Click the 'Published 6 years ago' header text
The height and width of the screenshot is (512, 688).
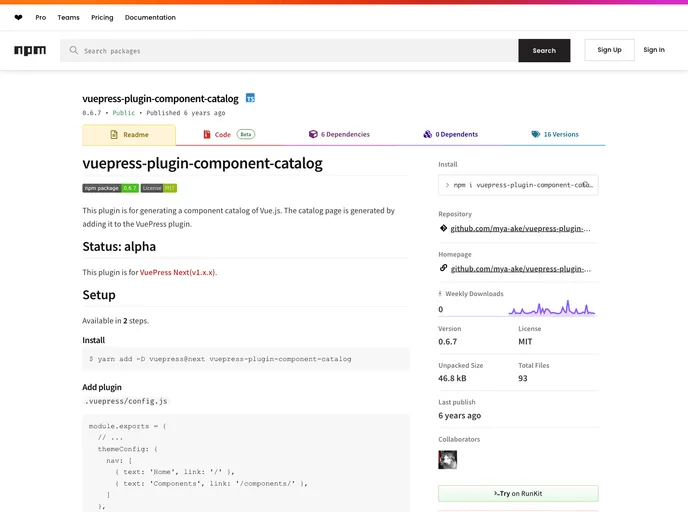(x=186, y=113)
